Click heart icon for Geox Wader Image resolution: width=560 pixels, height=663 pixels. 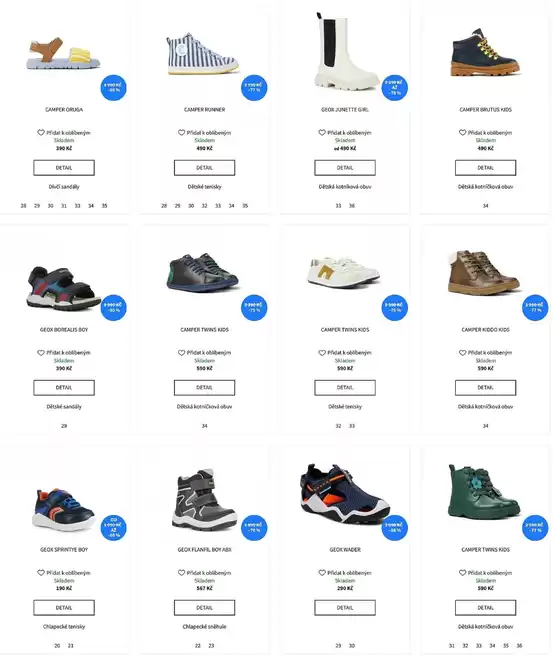(322, 573)
